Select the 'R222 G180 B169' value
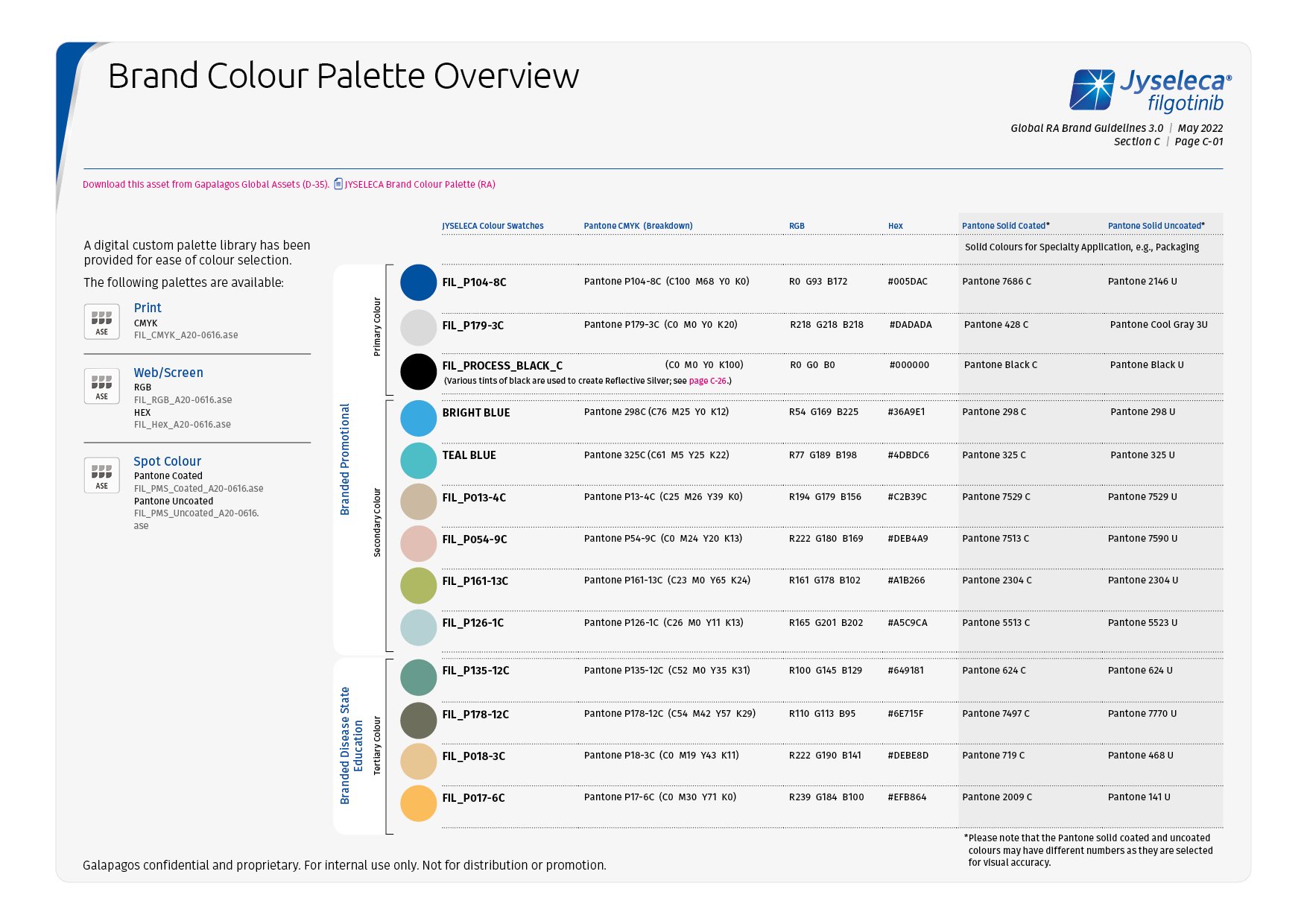 826,539
